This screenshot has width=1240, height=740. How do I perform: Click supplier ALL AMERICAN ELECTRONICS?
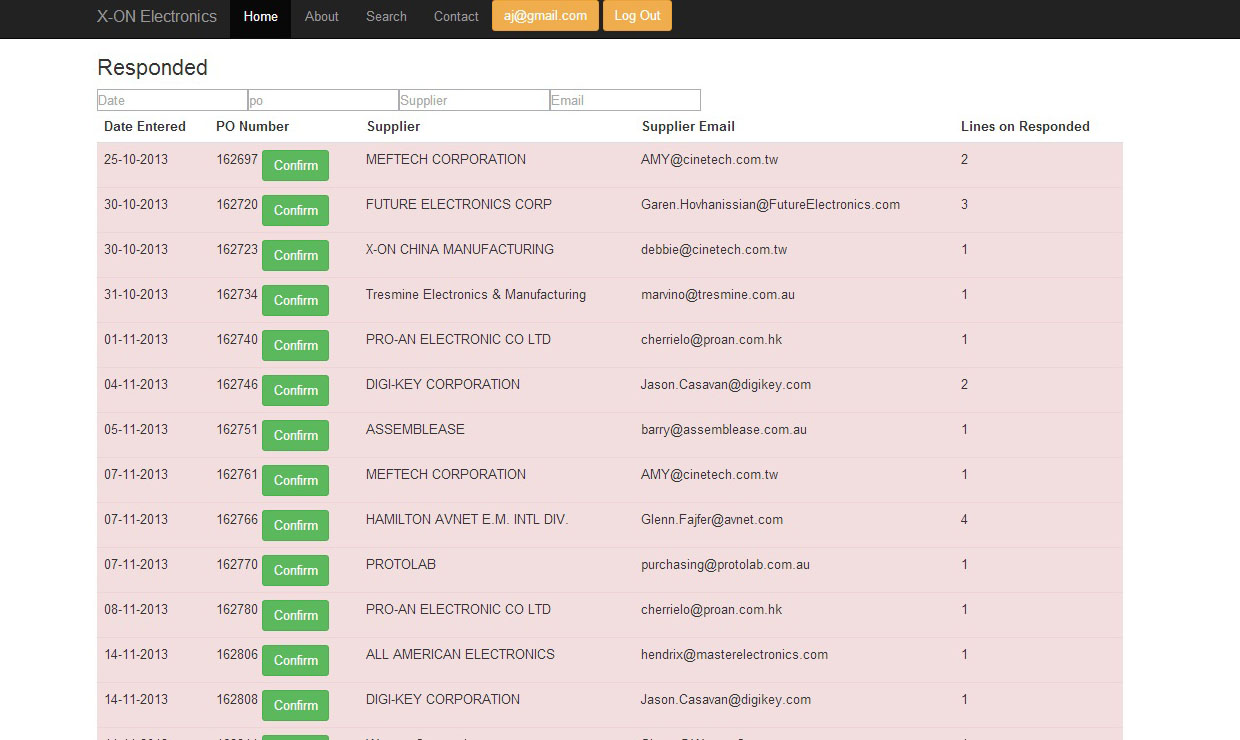coord(460,654)
